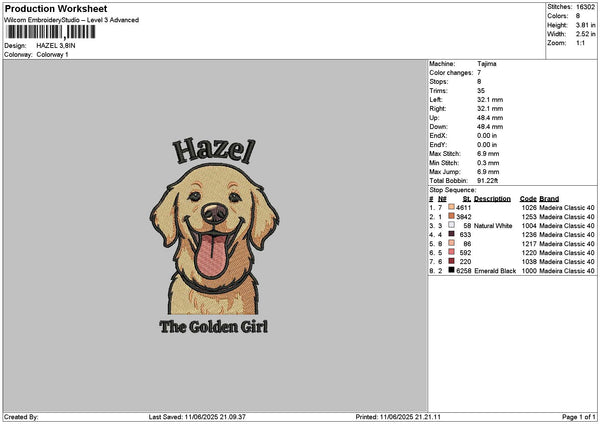The image size is (600, 424).
Task: Click the peach swatch for code 1217
Action: click(x=452, y=243)
